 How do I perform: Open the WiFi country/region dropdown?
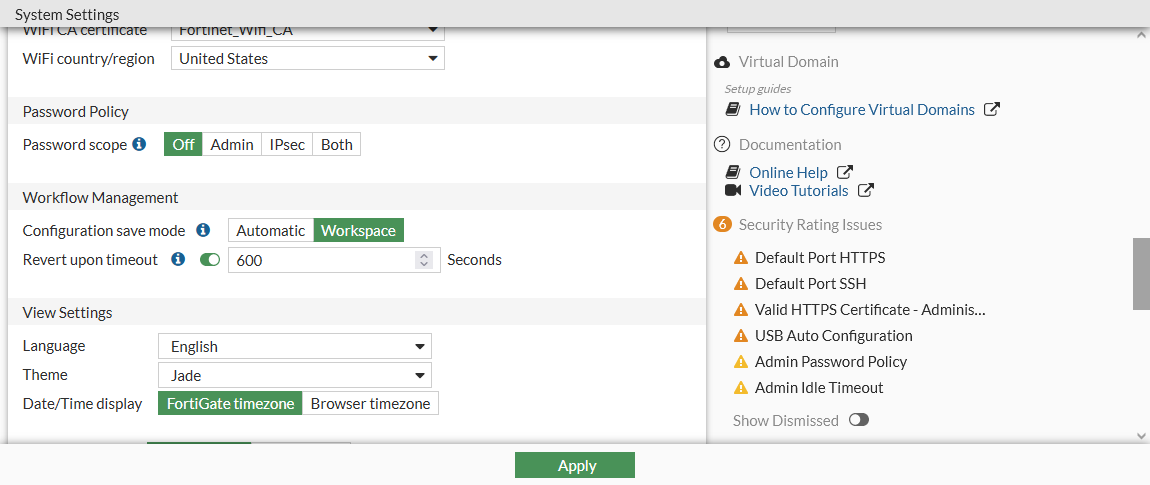(308, 59)
